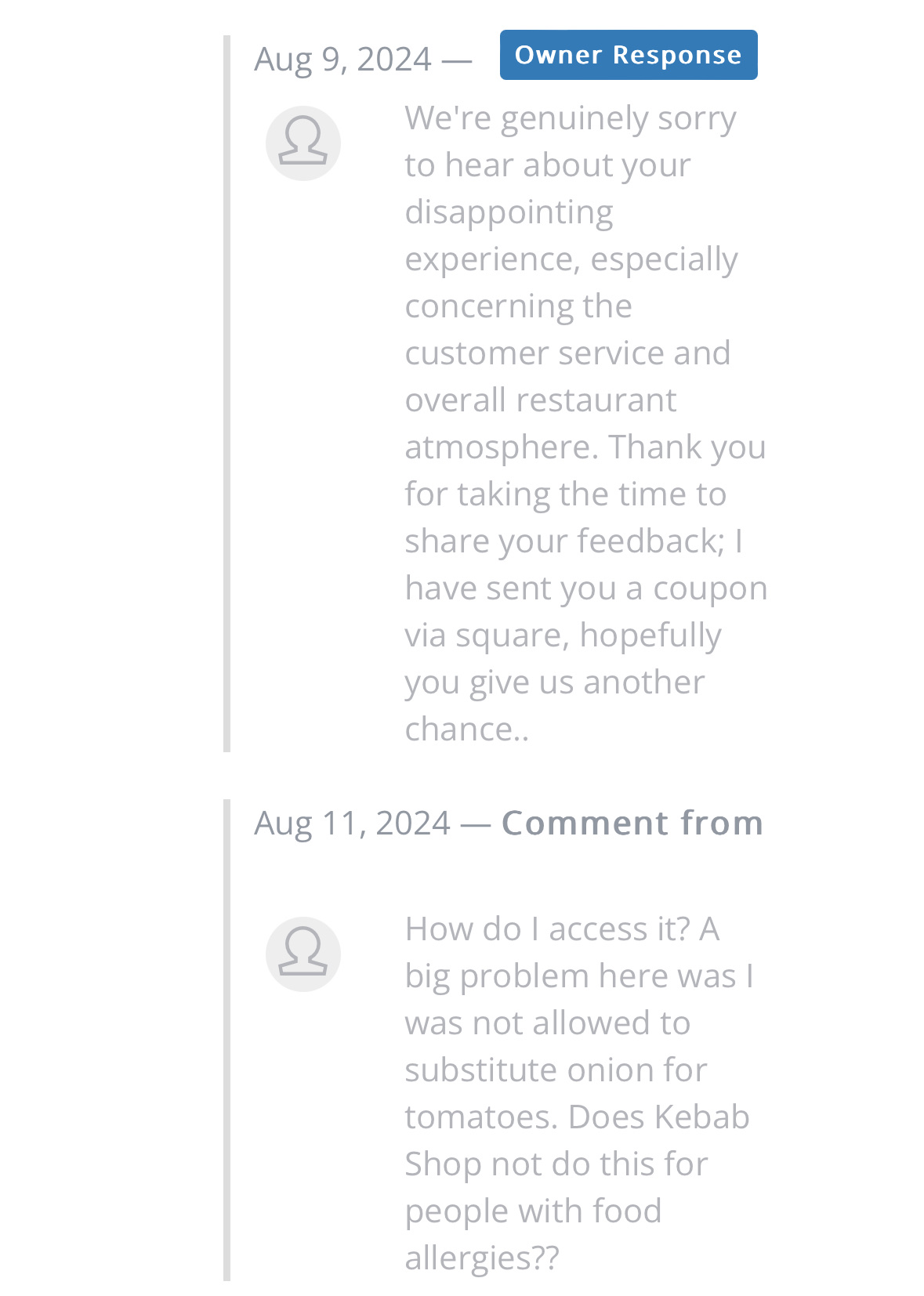
Task: Click the "via square, hopefully" line
Action: (x=562, y=635)
